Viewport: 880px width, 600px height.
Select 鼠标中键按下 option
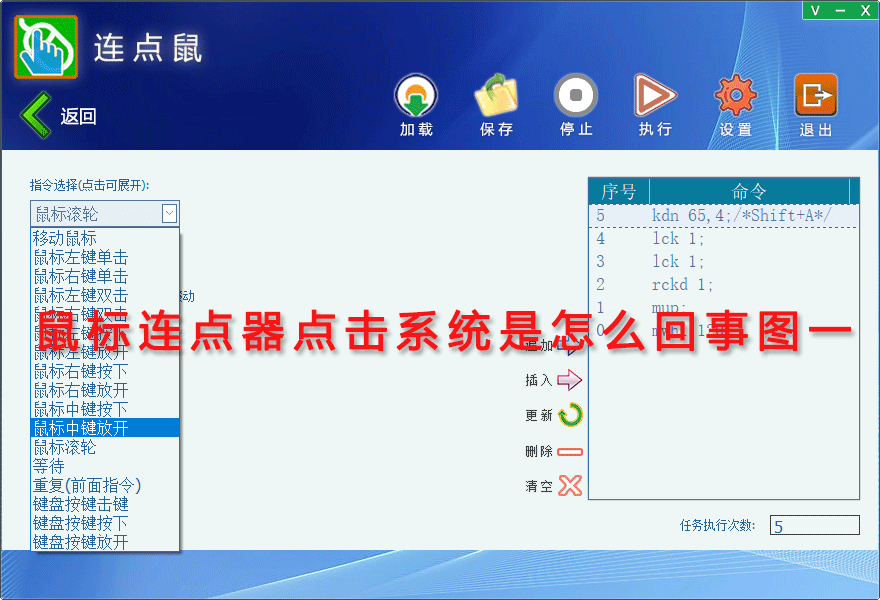105,409
